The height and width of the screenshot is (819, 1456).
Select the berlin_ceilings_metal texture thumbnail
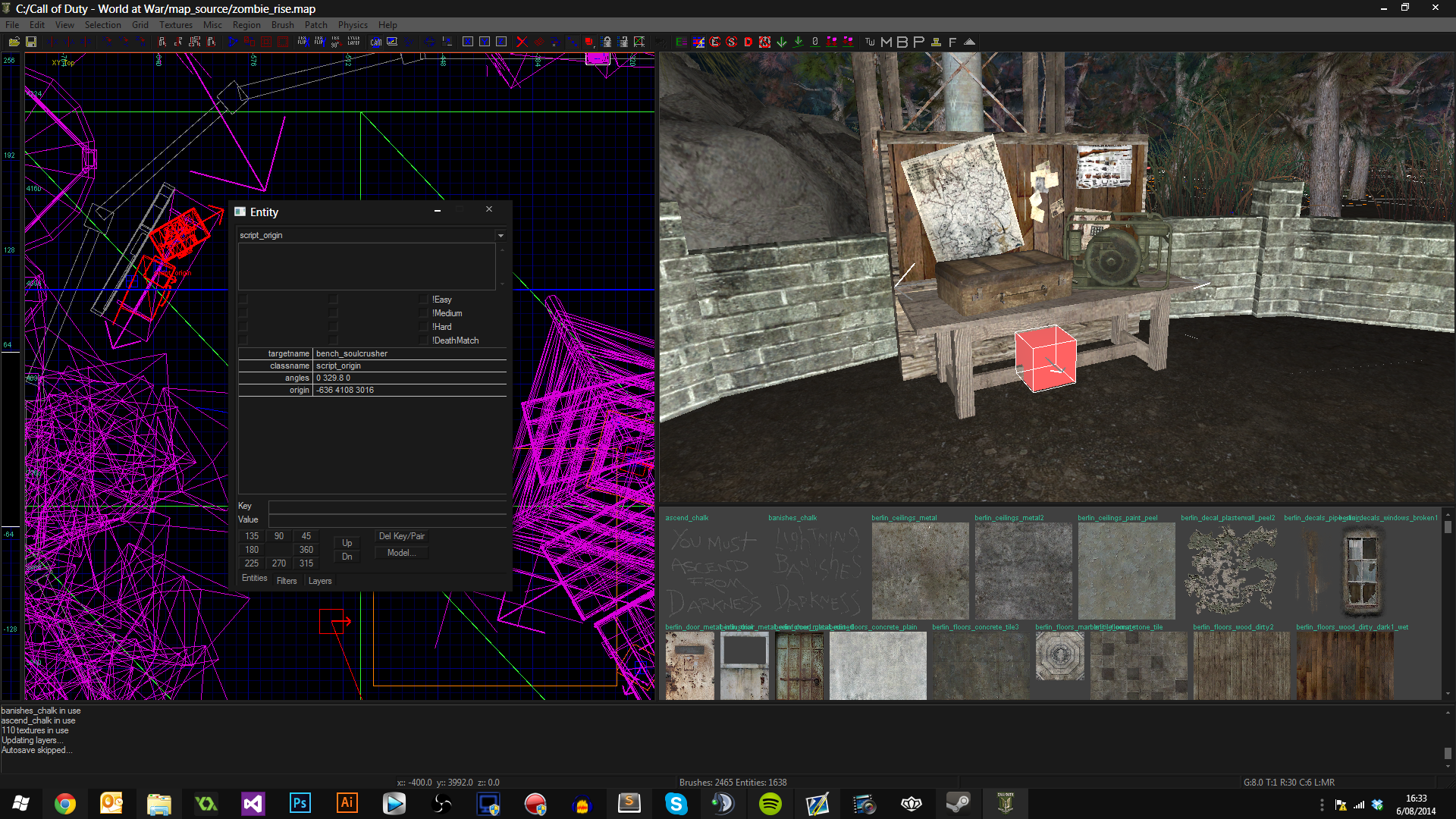(x=920, y=571)
